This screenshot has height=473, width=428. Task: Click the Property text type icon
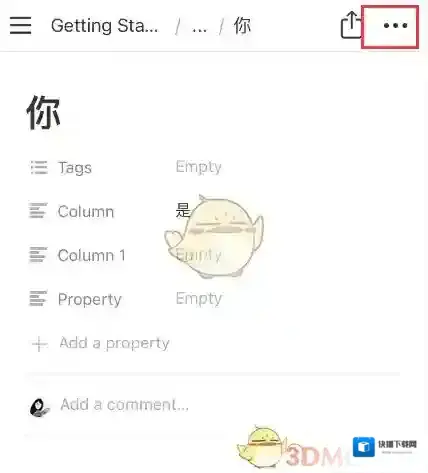tap(38, 298)
